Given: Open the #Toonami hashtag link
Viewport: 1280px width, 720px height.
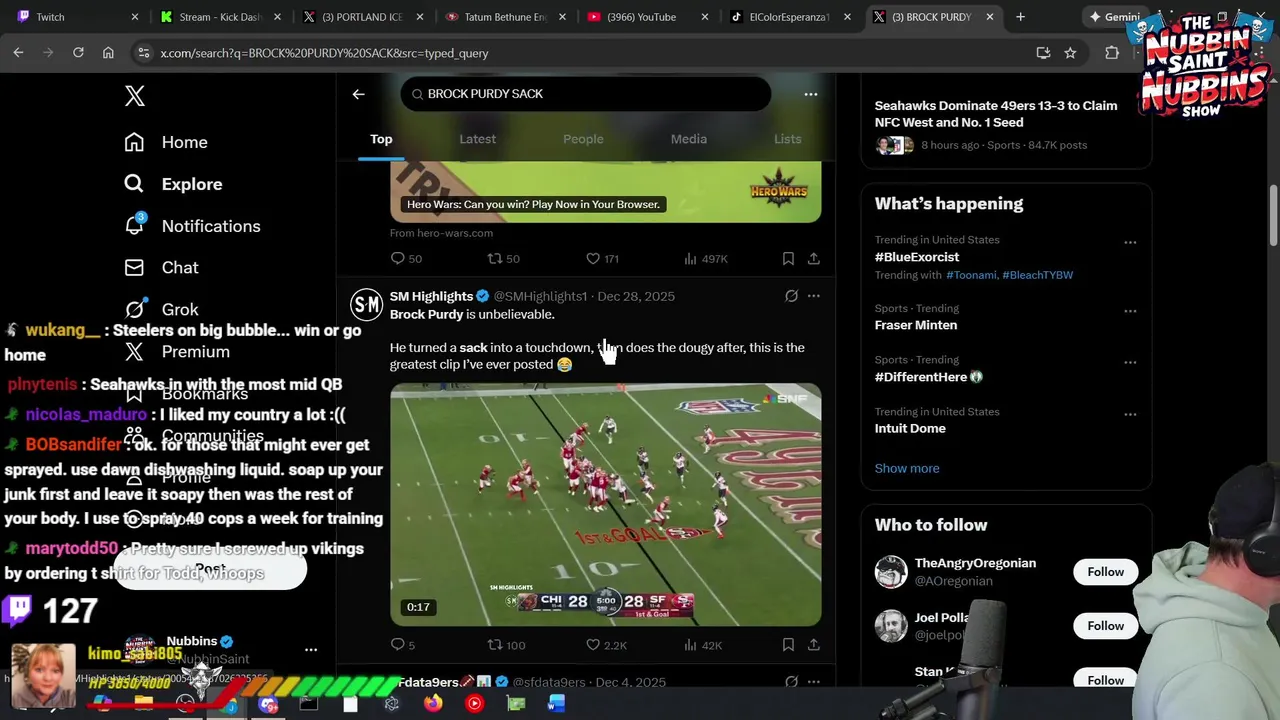Looking at the screenshot, I should point(971,275).
